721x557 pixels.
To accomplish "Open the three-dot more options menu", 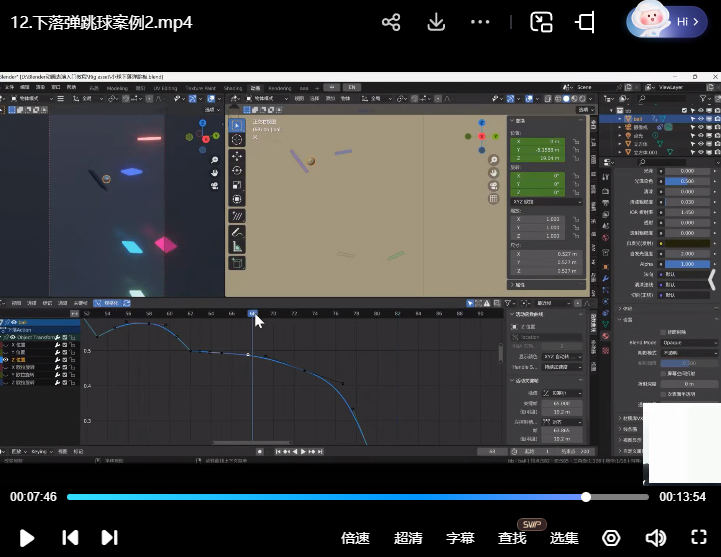I will [481, 22].
